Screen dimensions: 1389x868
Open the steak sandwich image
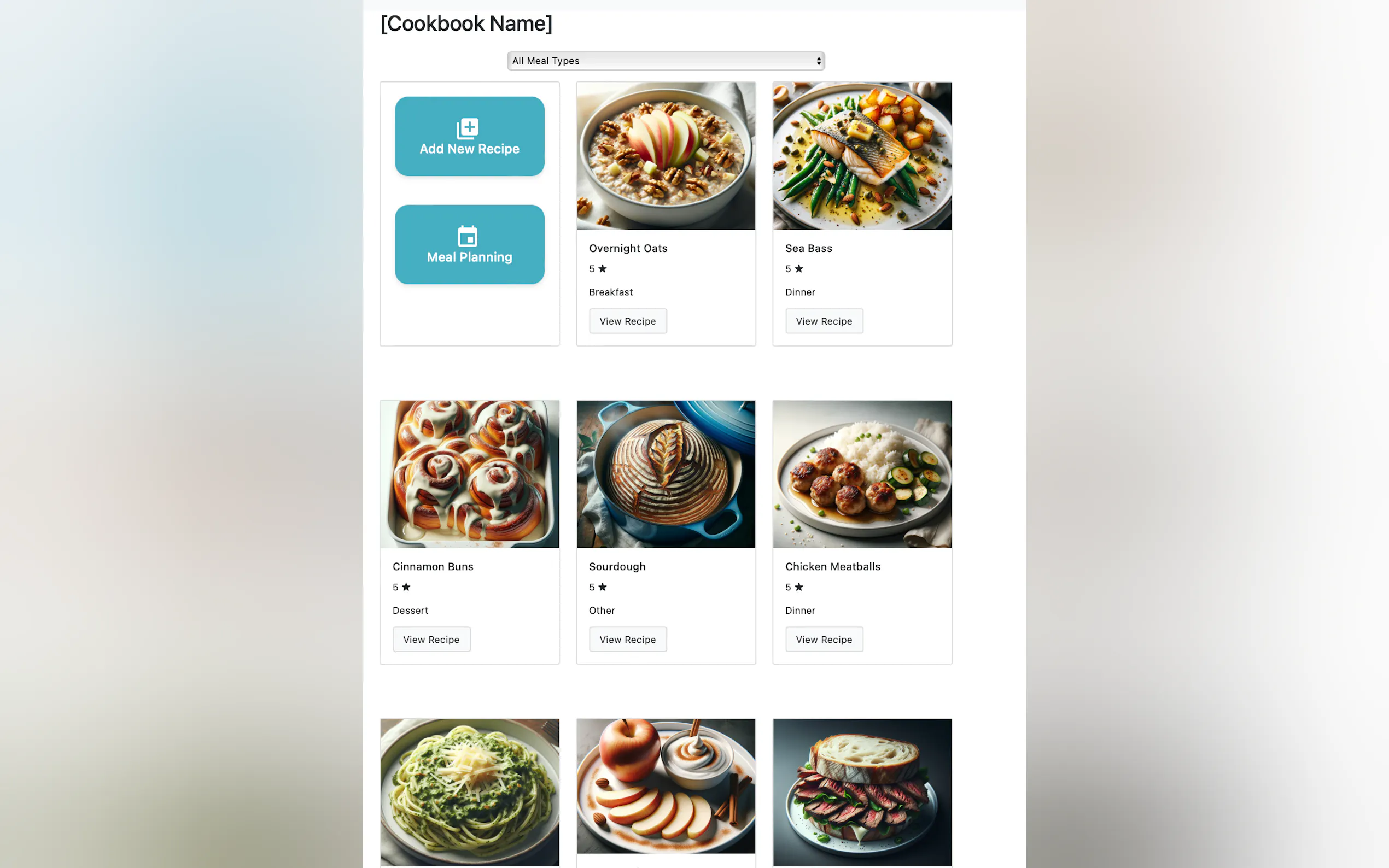(862, 792)
